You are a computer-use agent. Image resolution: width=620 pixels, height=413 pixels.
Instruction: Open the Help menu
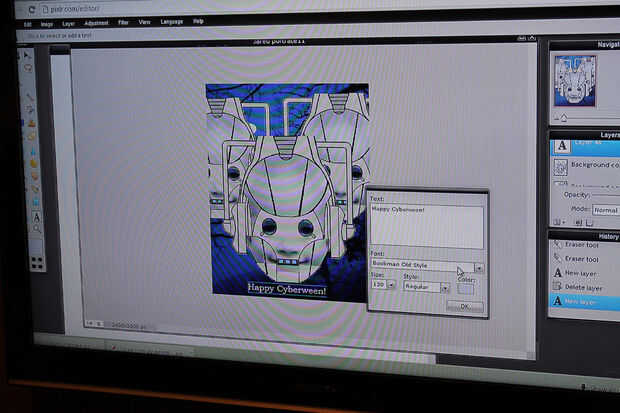pos(198,21)
